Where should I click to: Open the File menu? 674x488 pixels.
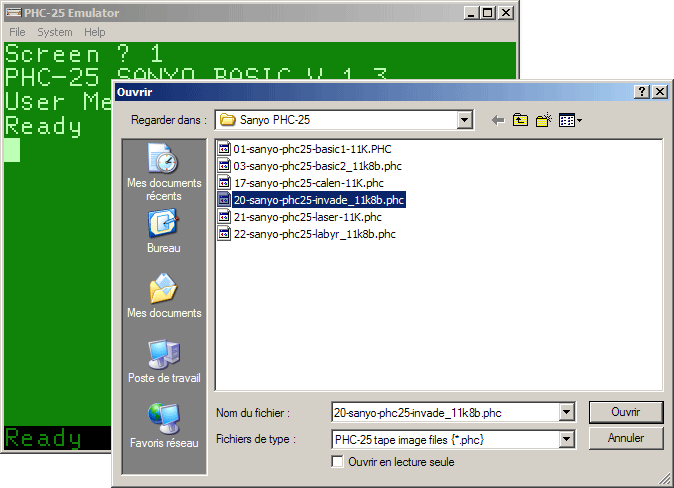[17, 33]
